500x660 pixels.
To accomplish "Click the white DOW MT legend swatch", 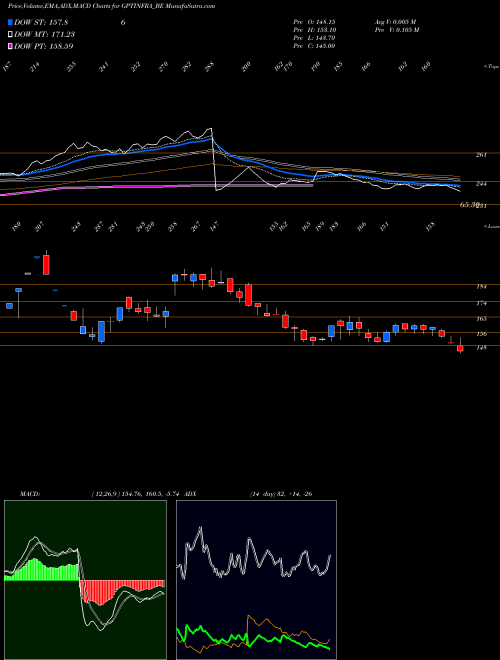I will tap(10, 35).
